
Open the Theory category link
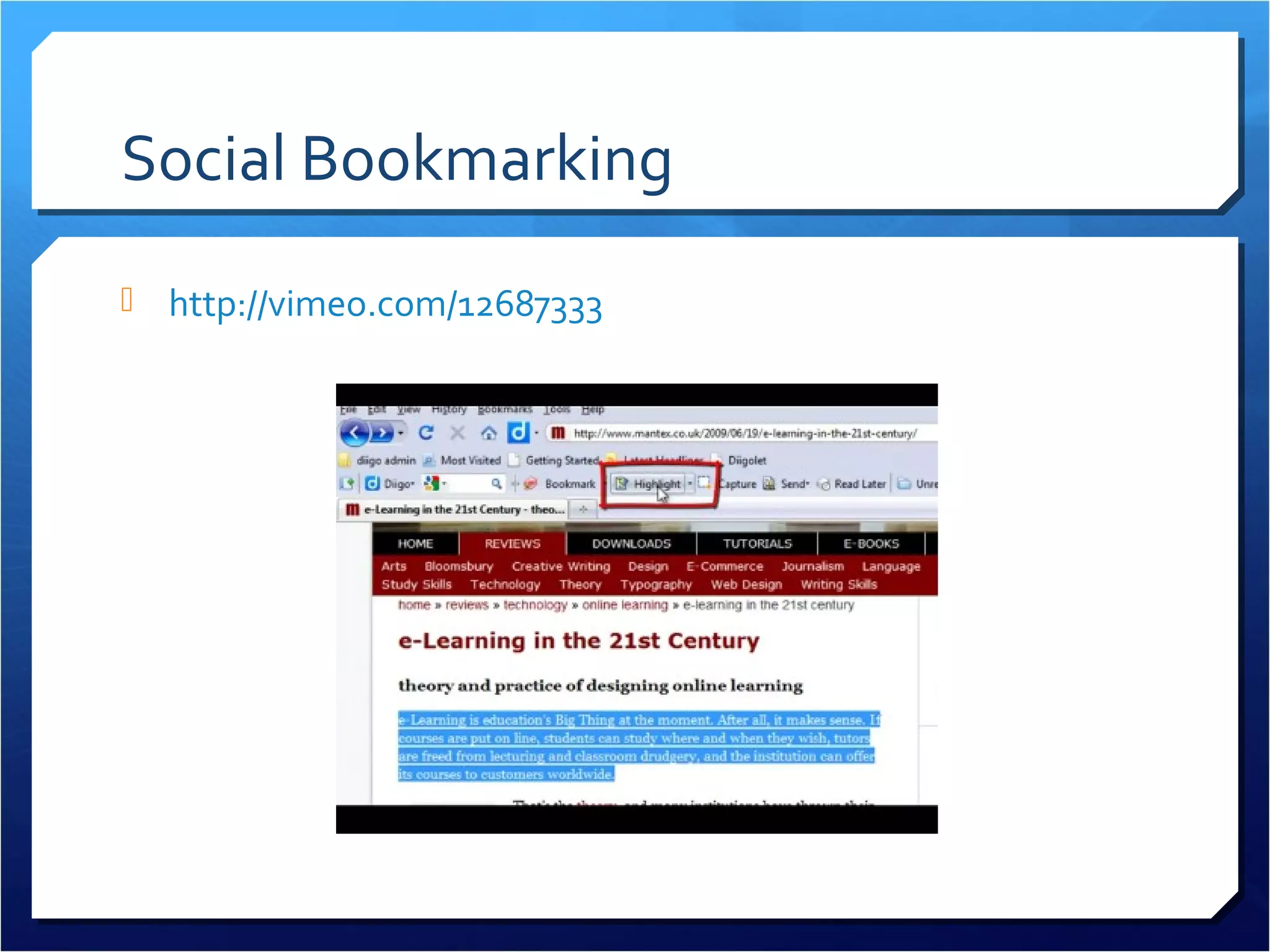580,584
